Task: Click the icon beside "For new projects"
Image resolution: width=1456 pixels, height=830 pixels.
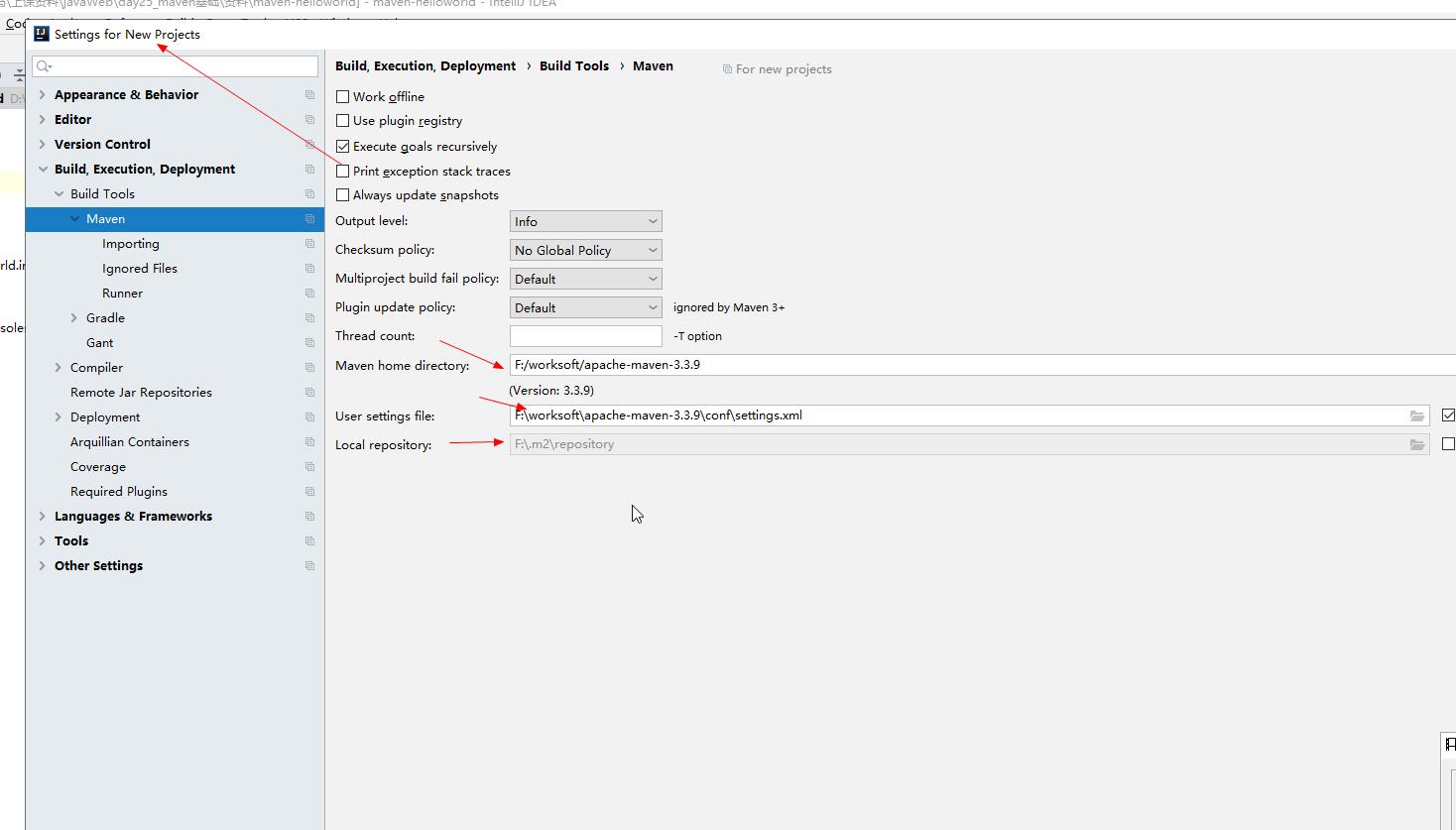Action: (x=727, y=69)
